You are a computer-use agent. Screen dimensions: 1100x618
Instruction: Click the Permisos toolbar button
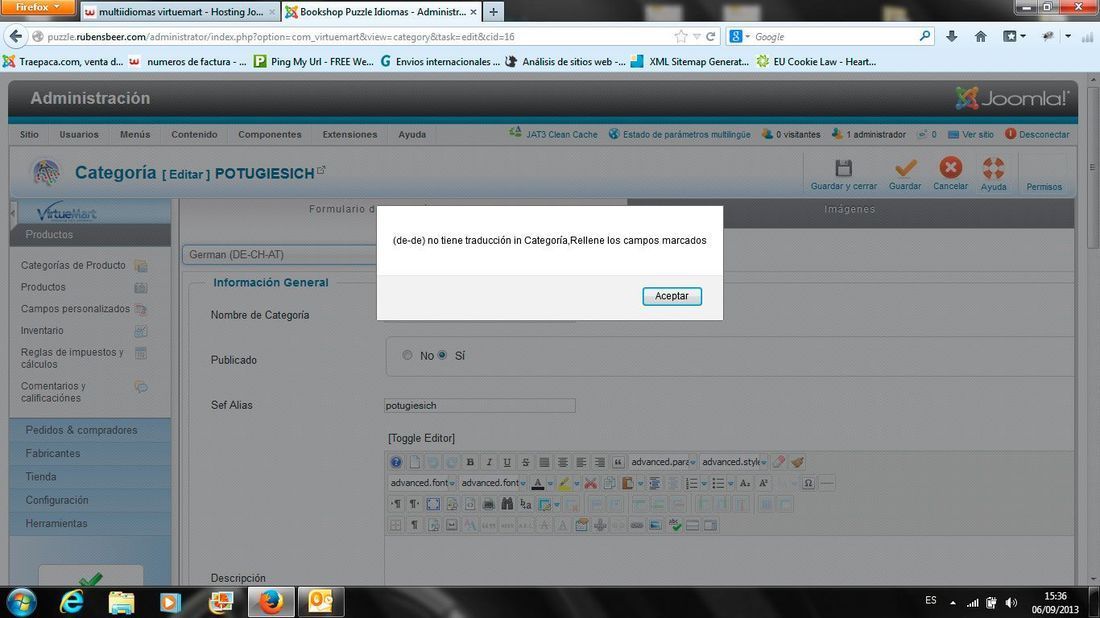tap(1044, 175)
